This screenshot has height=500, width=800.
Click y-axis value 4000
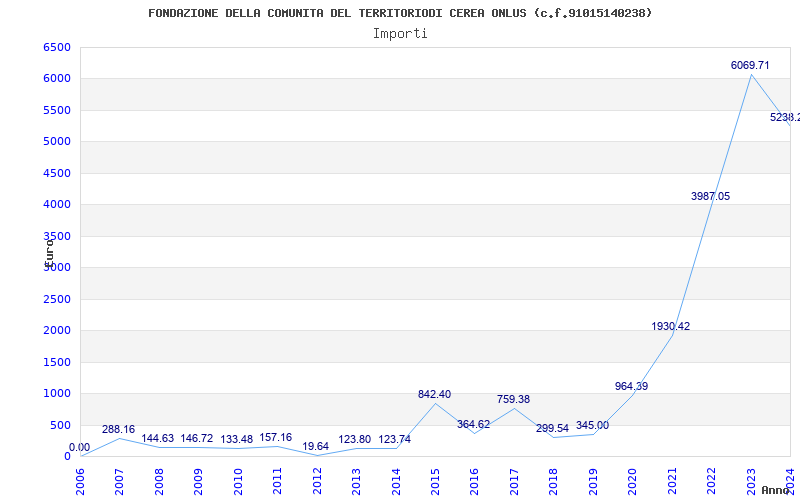pyautogui.click(x=57, y=205)
